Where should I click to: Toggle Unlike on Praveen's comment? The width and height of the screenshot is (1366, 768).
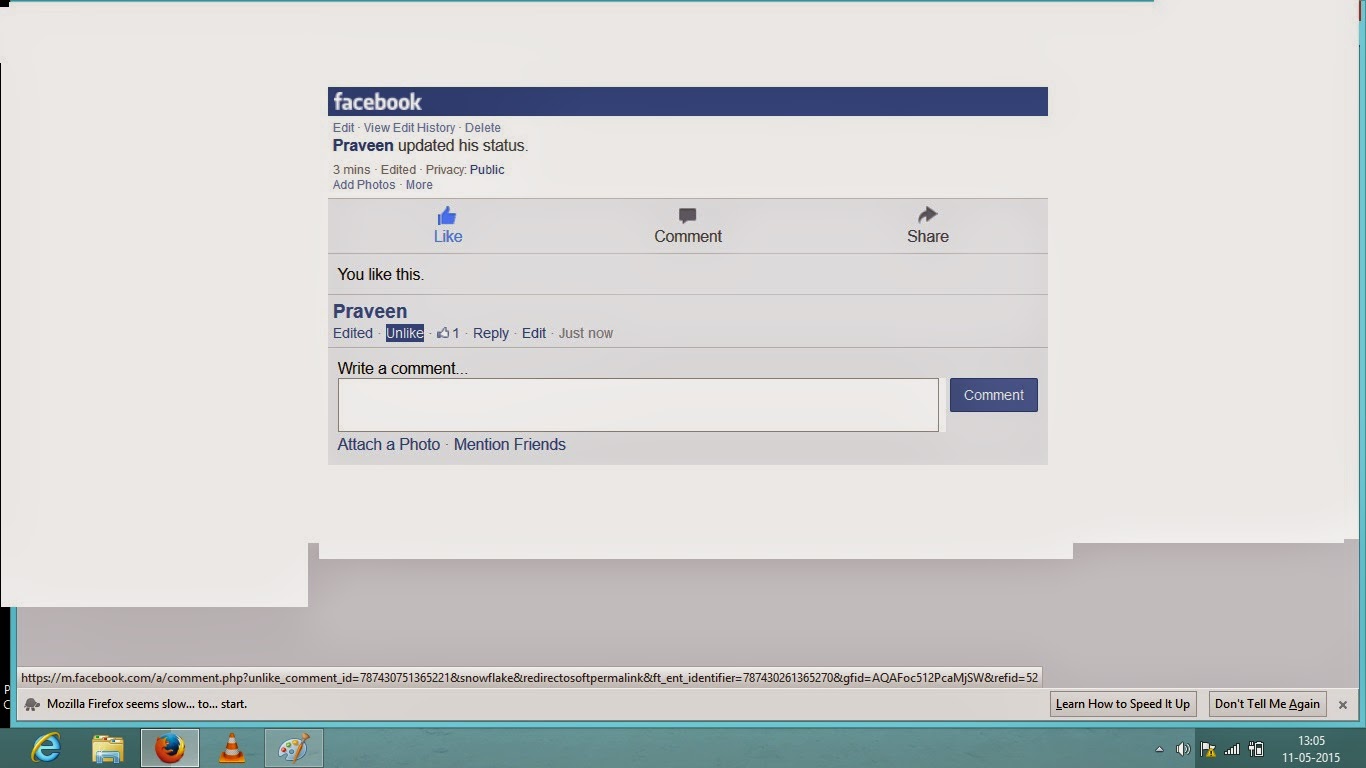click(x=404, y=333)
